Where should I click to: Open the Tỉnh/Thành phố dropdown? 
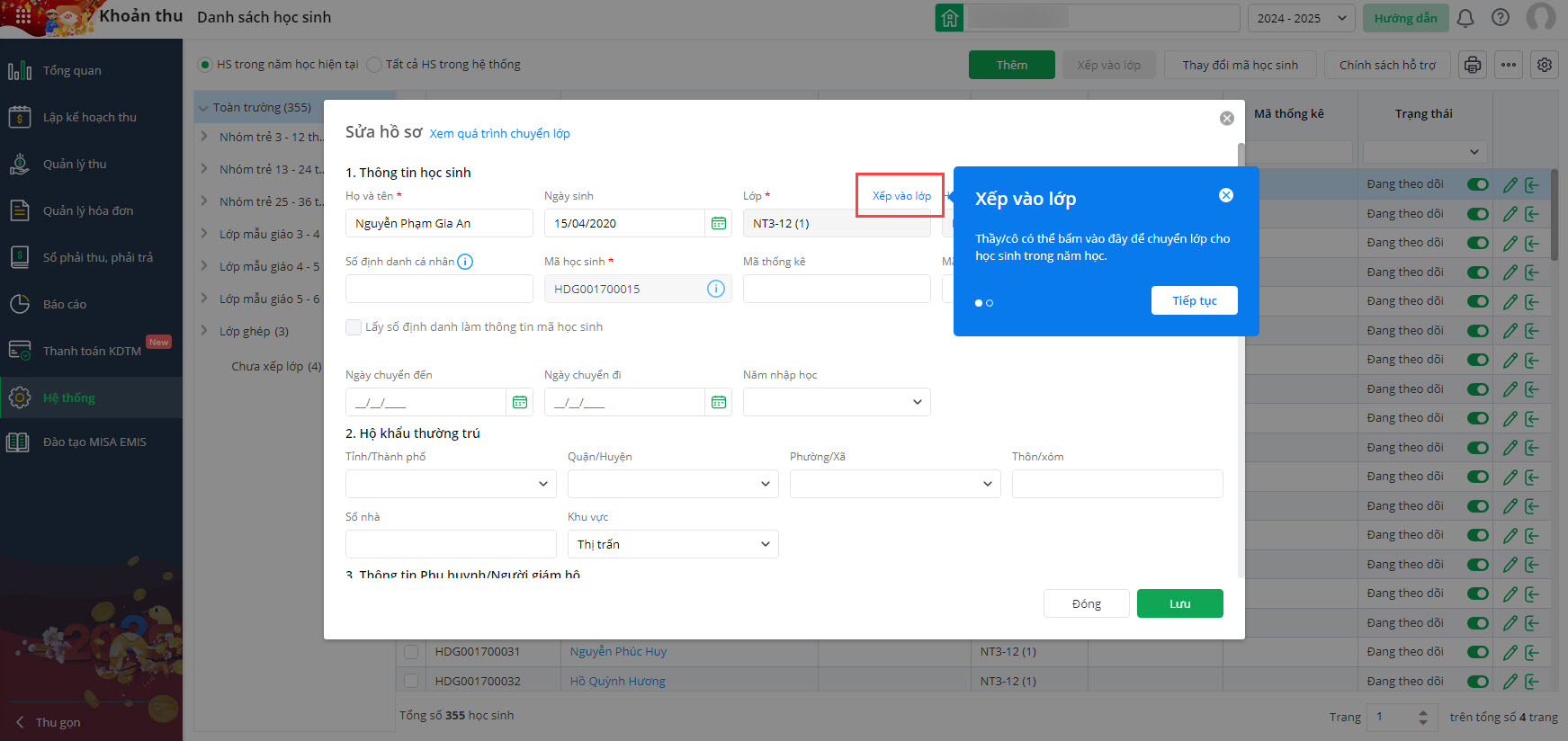(451, 484)
